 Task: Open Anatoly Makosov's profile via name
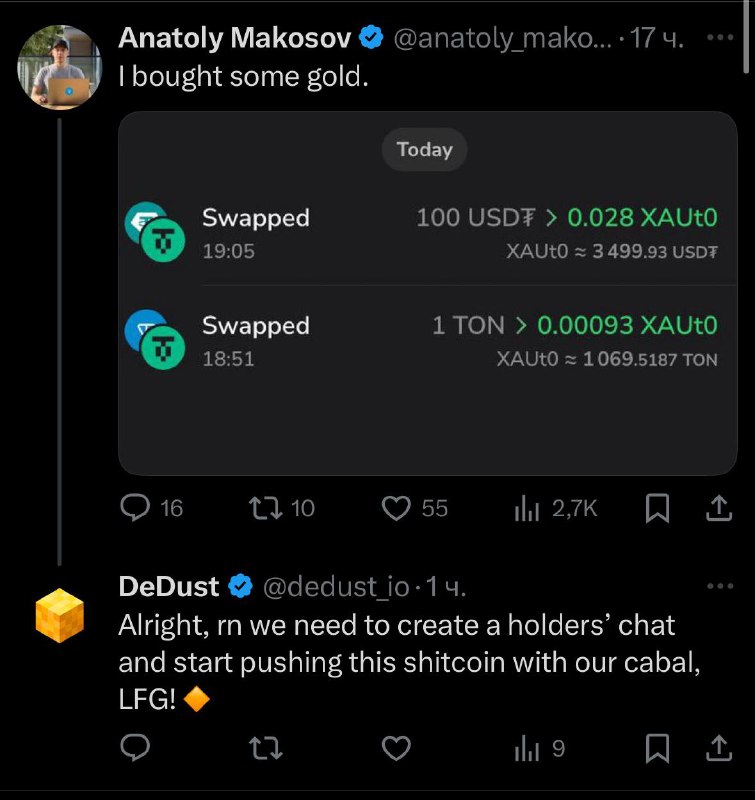[235, 38]
